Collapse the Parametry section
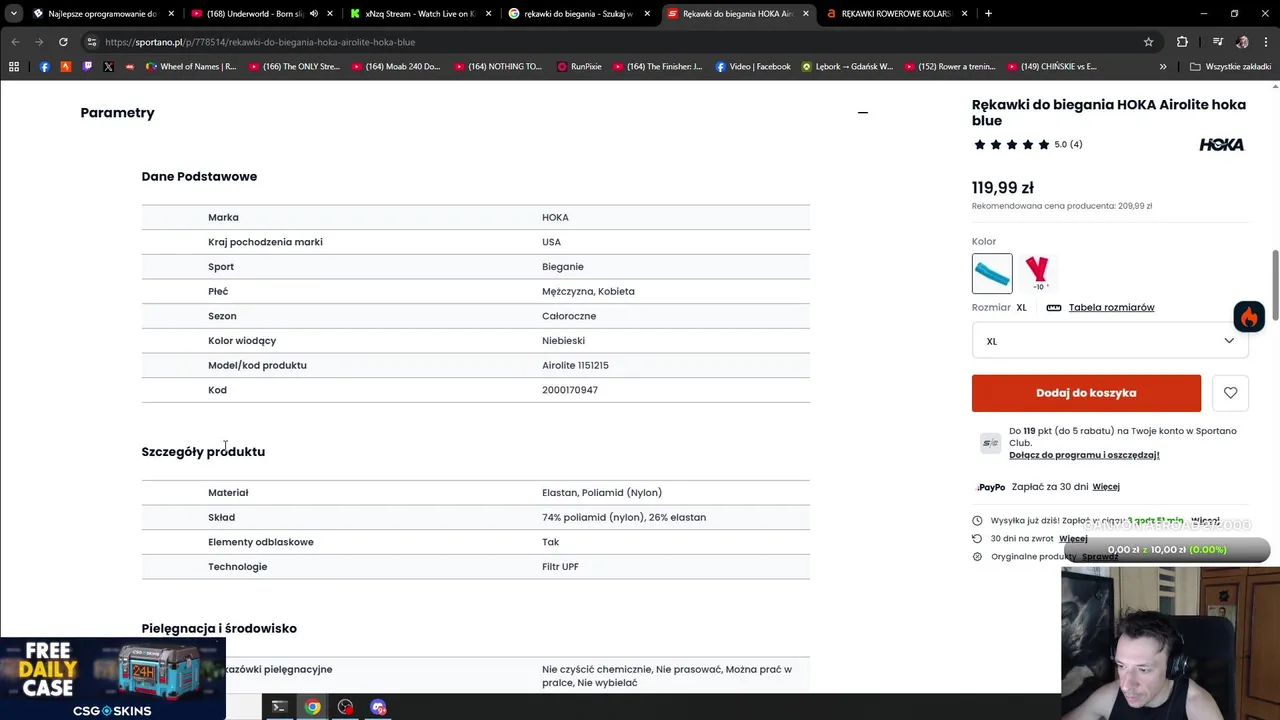Viewport: 1280px width, 720px height. click(862, 113)
